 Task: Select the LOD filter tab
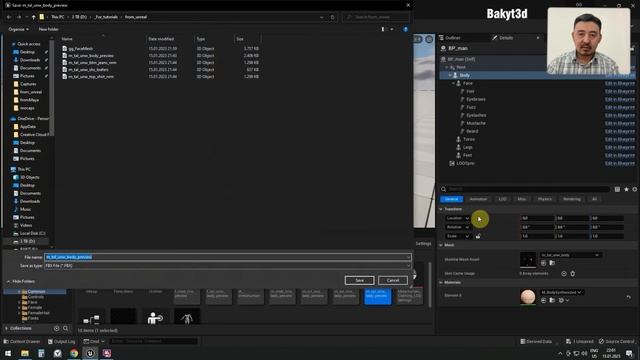coord(502,199)
